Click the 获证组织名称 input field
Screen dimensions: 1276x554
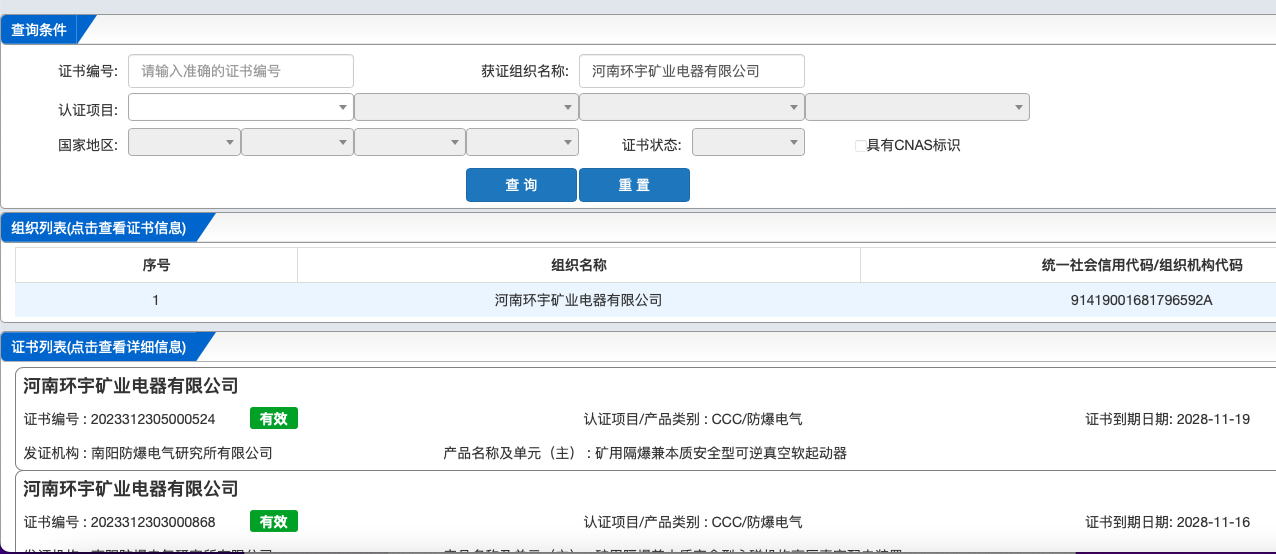pyautogui.click(x=692, y=71)
